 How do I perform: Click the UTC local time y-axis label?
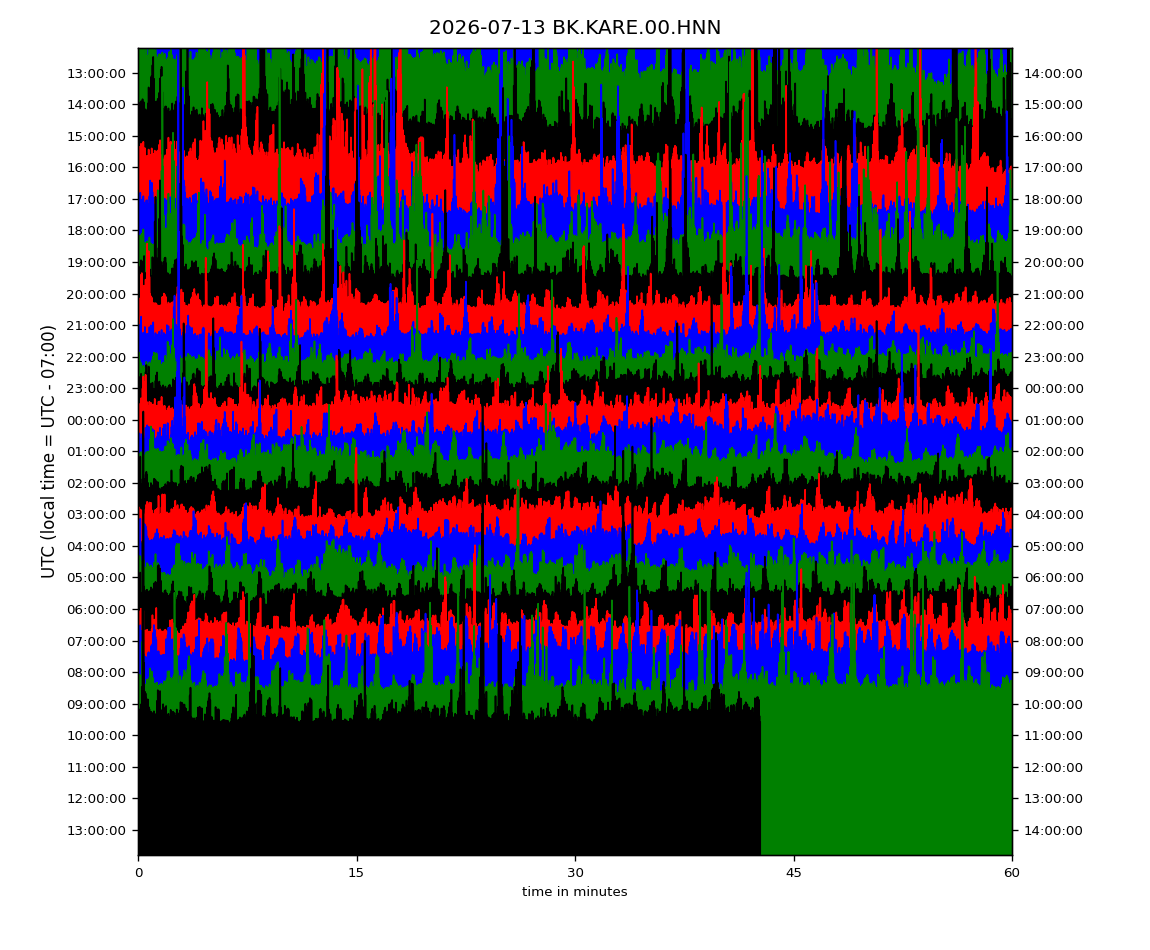point(48,452)
